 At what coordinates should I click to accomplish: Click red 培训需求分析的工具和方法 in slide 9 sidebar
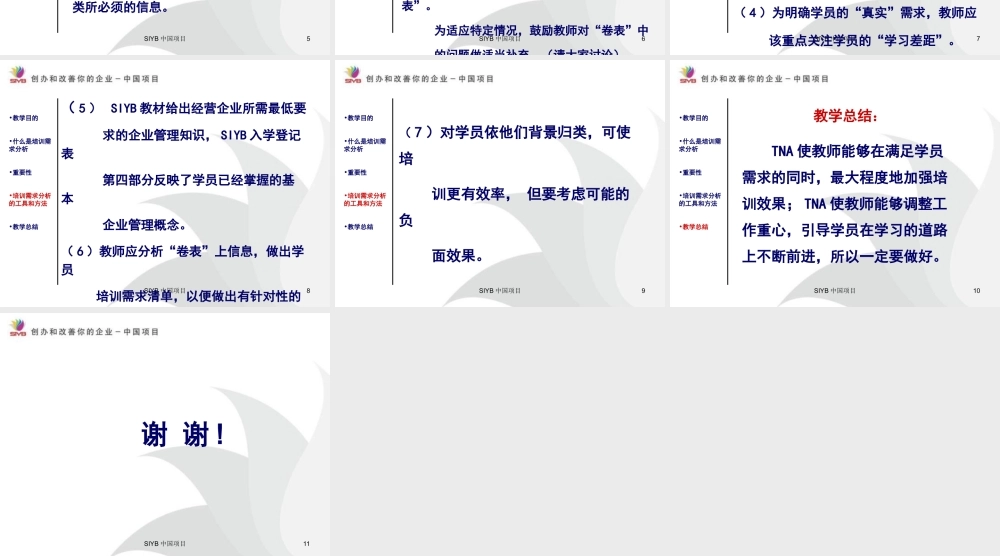click(365, 200)
